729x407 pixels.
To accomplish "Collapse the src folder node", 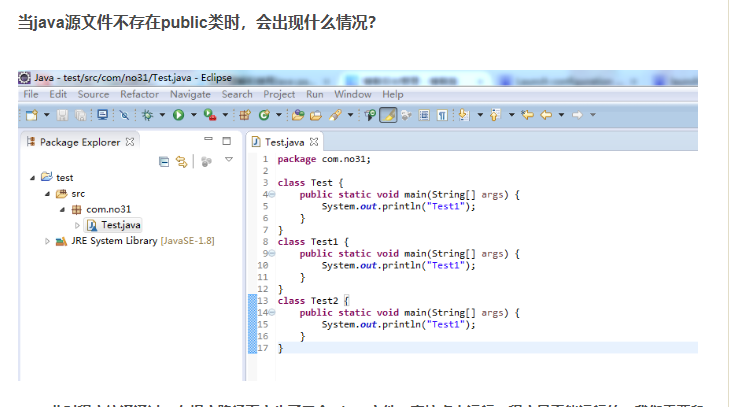I will (x=47, y=194).
